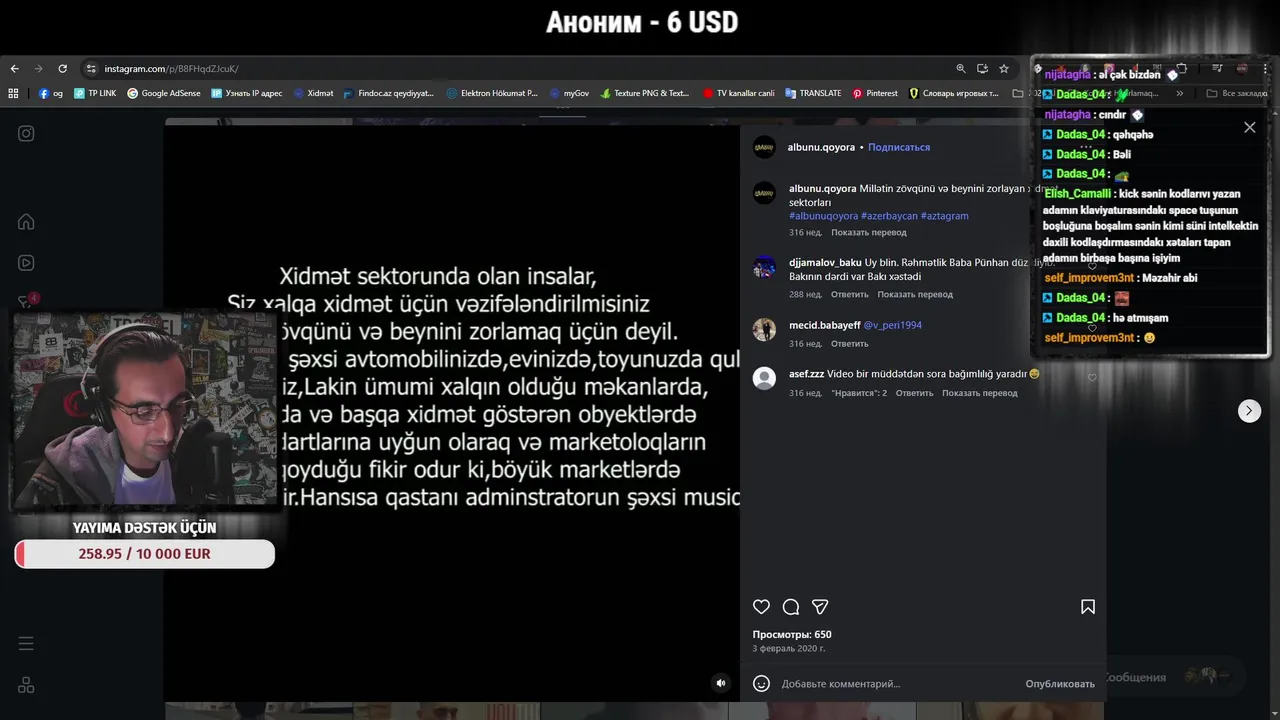Screen dimensions: 1280x720
Task: Open the Xidmat bookmark
Action: pos(314,93)
